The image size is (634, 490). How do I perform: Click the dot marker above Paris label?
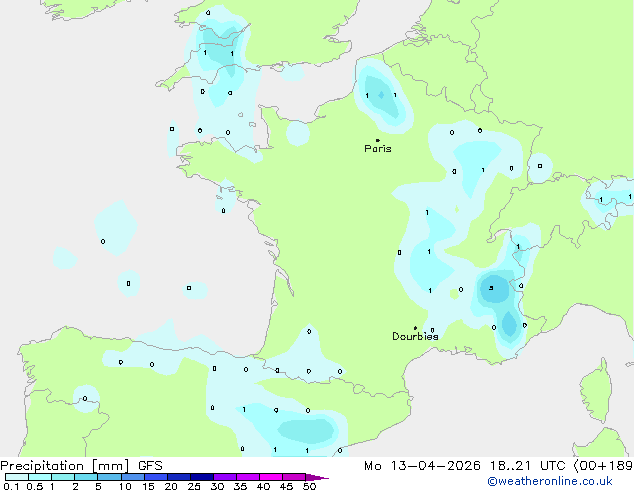[378, 140]
